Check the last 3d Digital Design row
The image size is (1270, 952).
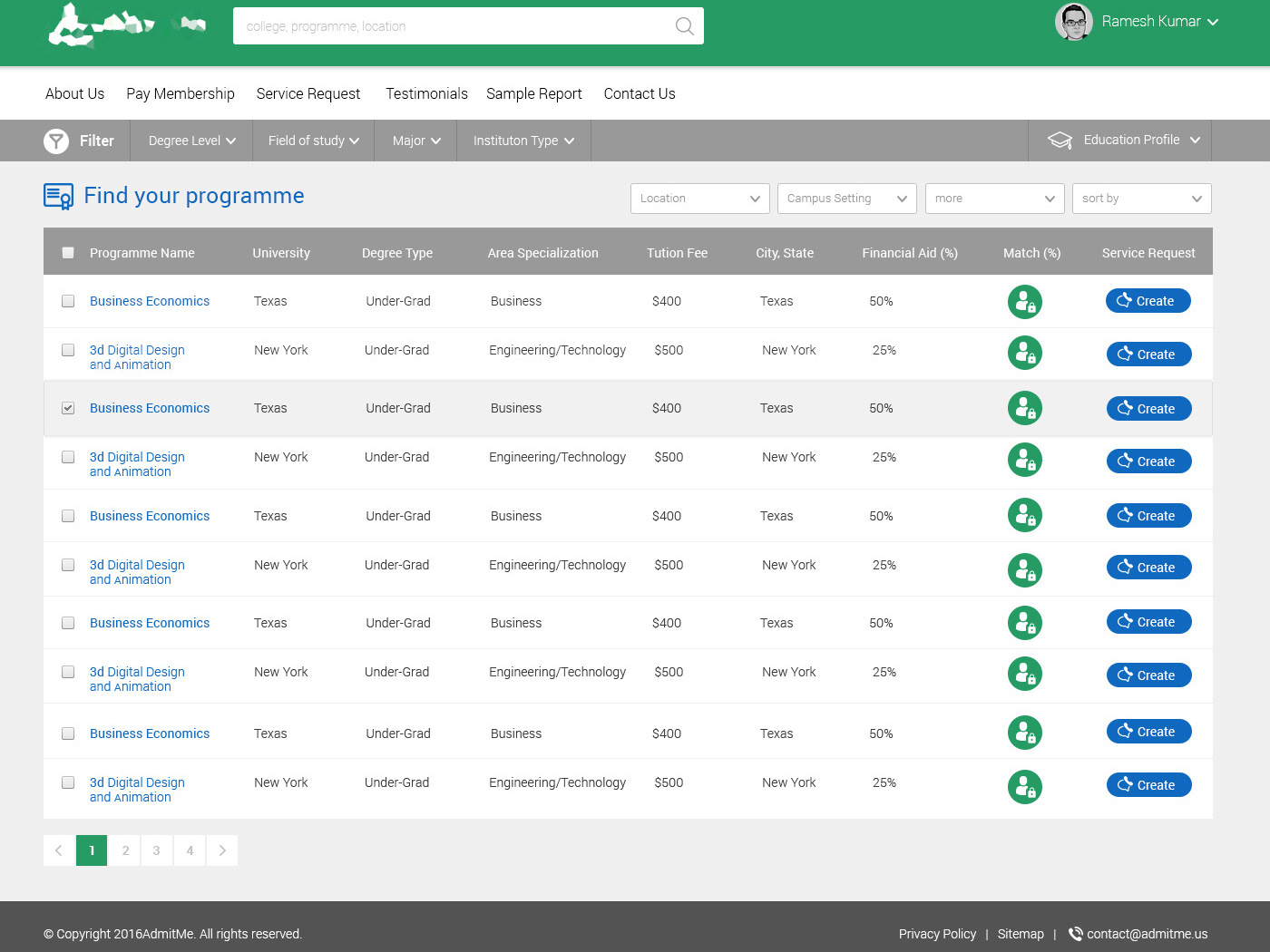(x=68, y=782)
